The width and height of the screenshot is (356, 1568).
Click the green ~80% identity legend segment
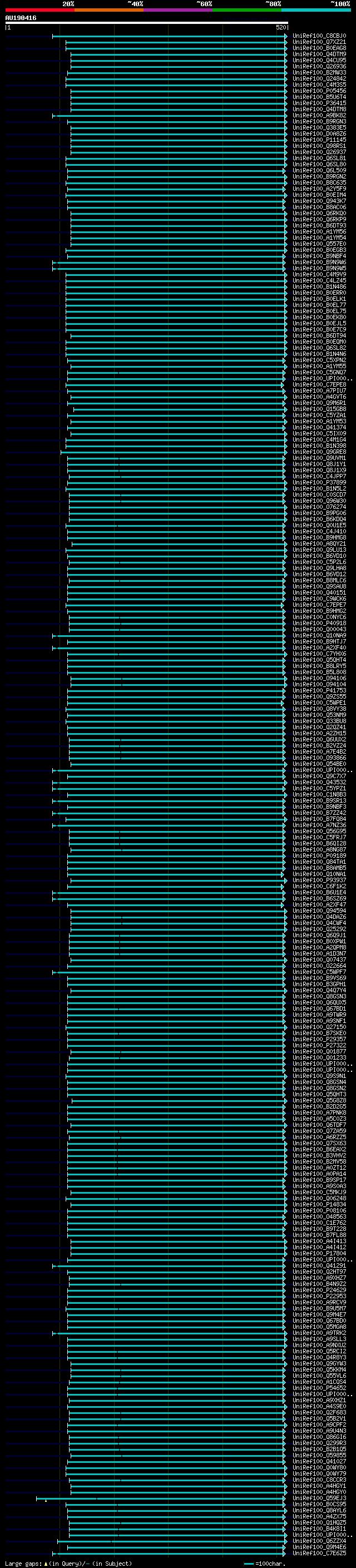point(246,10)
